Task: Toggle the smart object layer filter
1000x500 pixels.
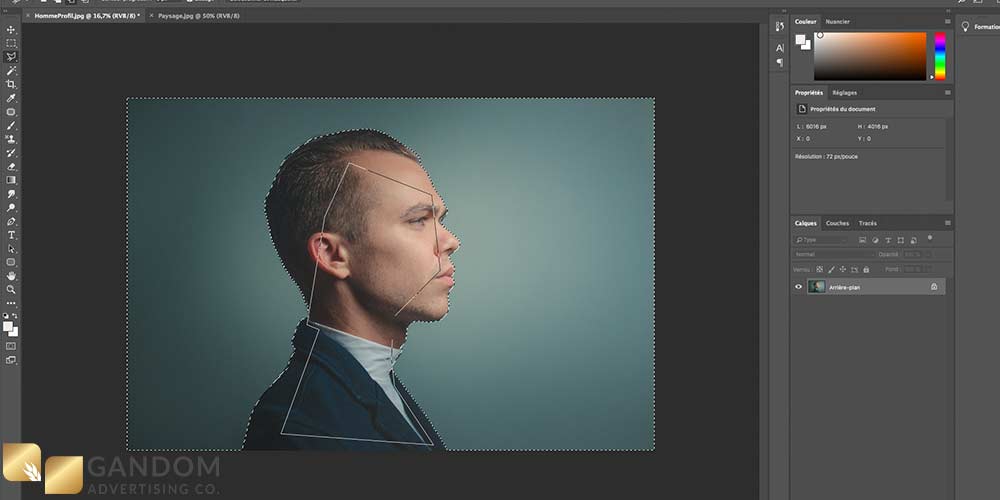Action: pos(914,240)
